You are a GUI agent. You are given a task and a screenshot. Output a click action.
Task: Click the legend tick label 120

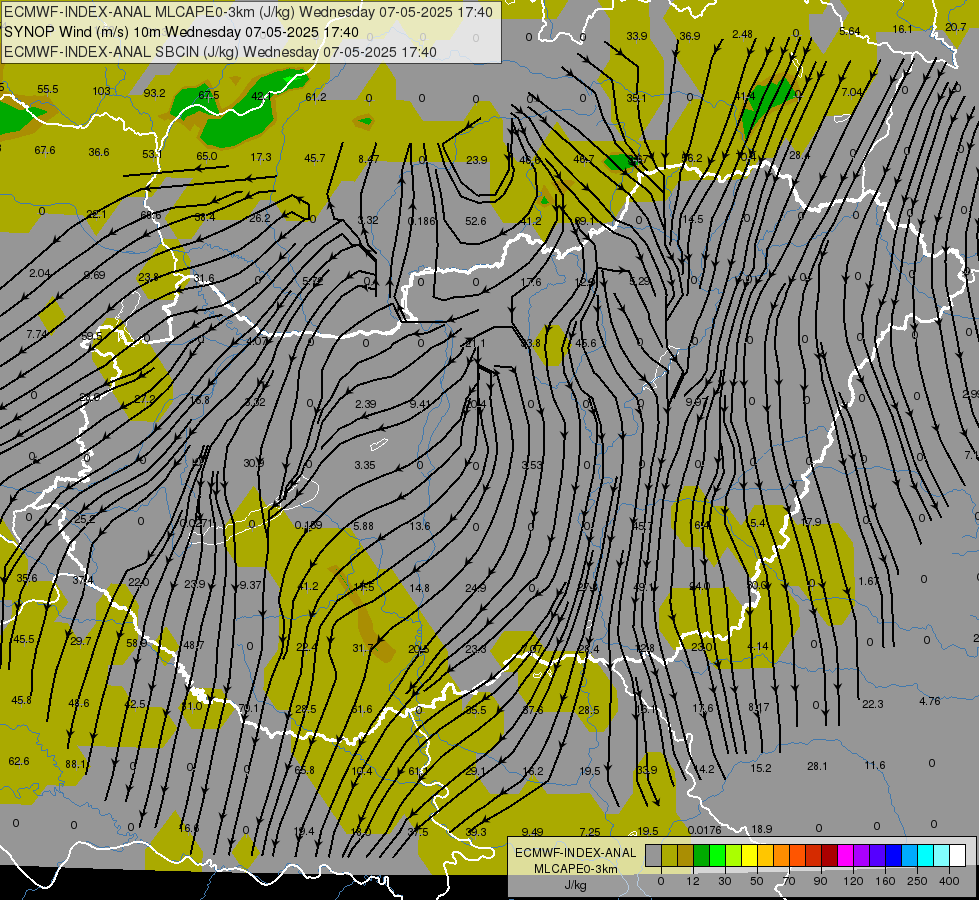[x=854, y=881]
